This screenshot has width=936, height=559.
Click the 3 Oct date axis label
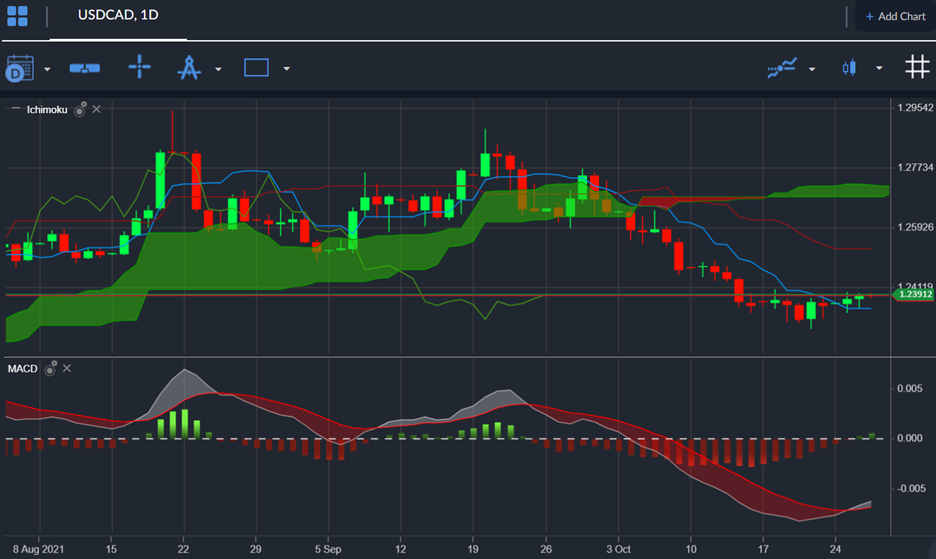[618, 549]
